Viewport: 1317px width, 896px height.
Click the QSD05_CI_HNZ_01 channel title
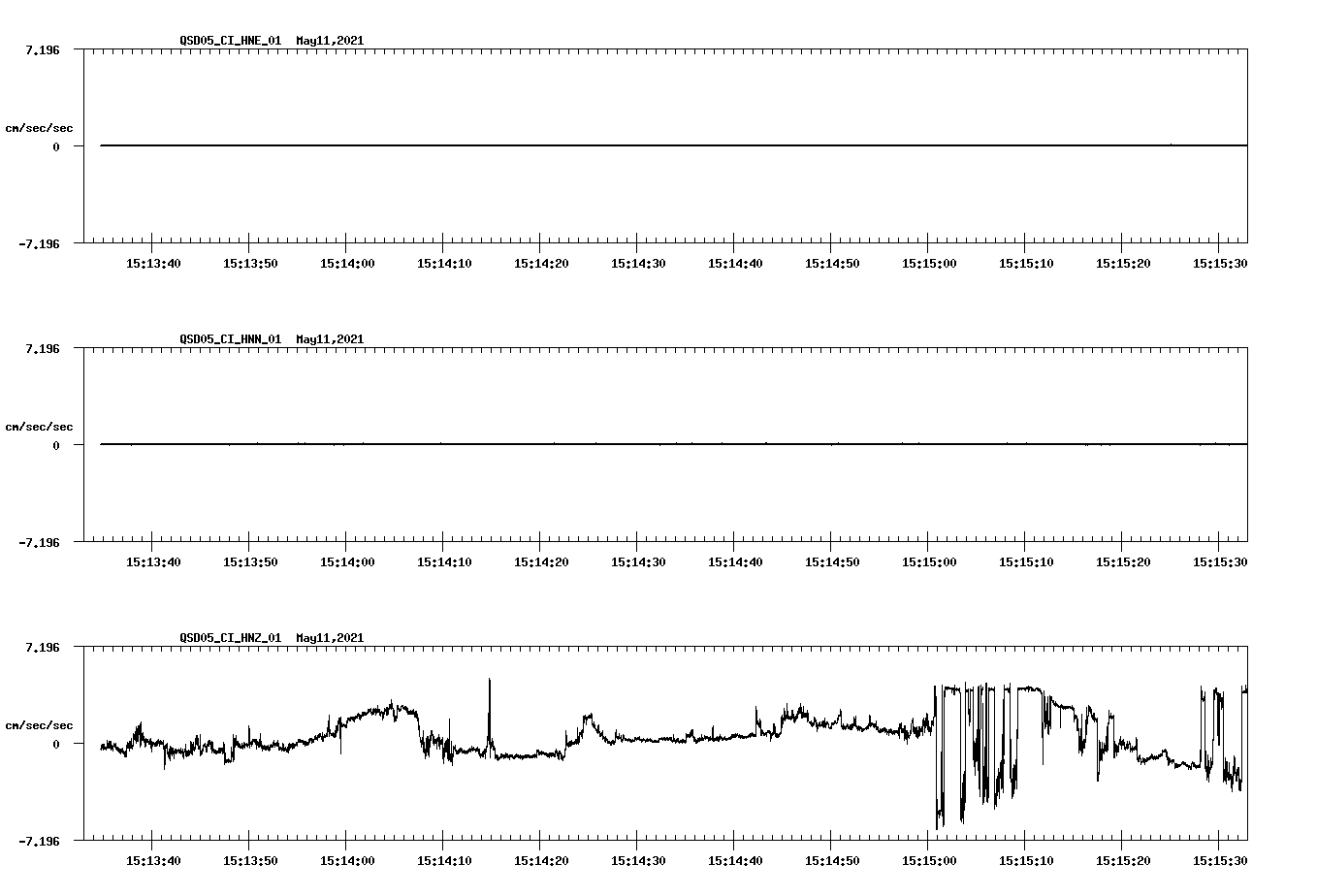click(x=230, y=638)
